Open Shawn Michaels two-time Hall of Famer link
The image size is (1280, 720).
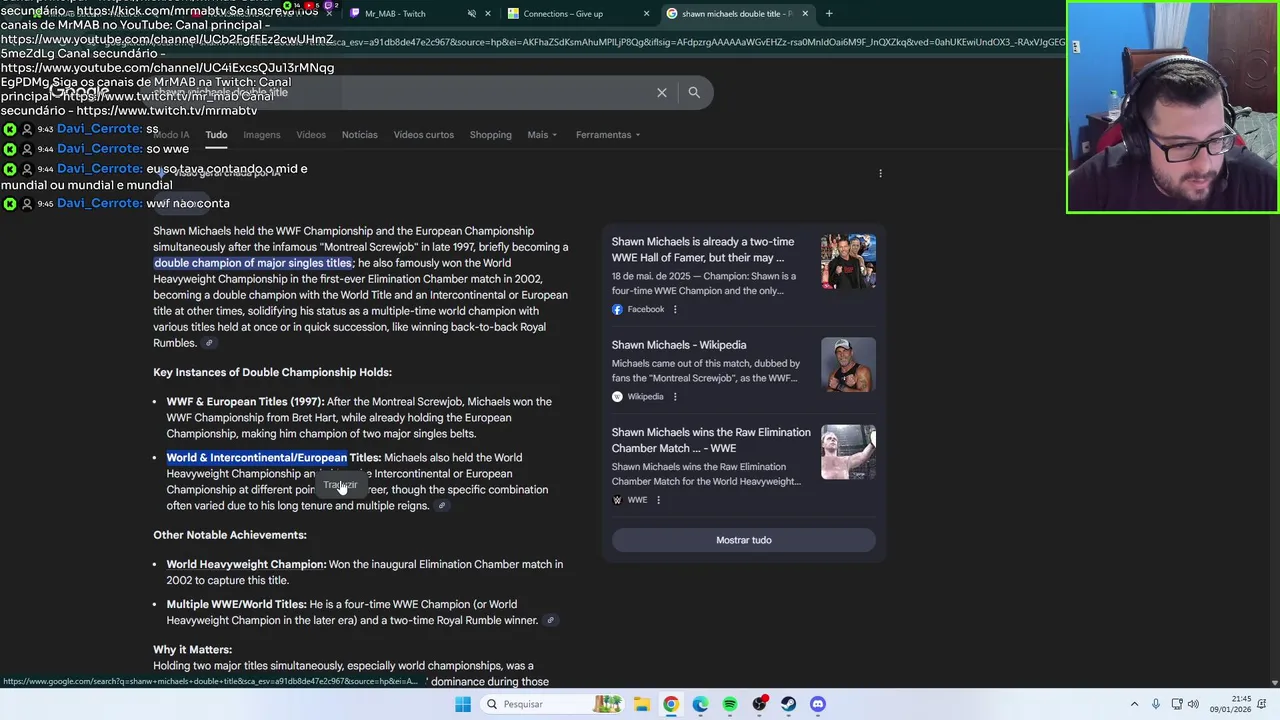(703, 250)
